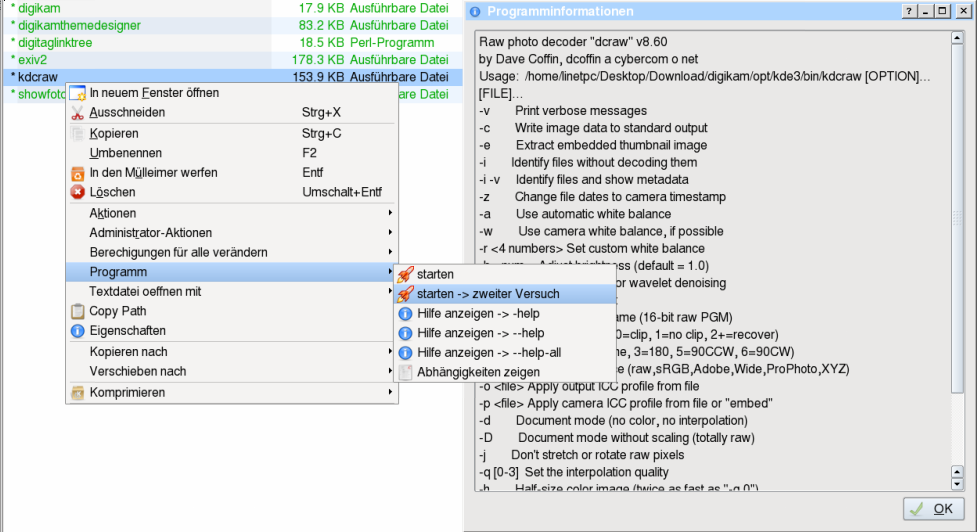Click the 'Raw photo decoder "dcraw" v8.60' line
The image size is (977, 532).
coord(573,42)
